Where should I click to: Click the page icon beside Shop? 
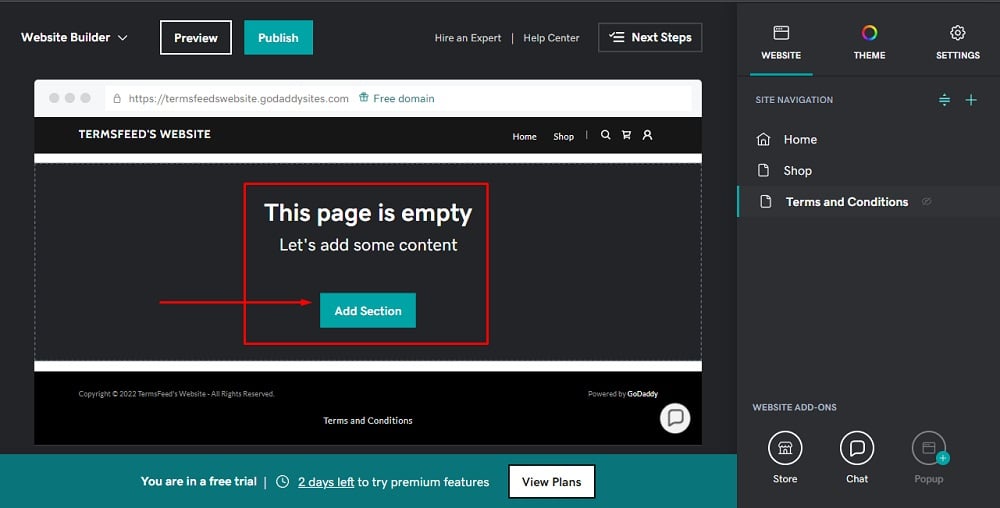pos(763,170)
